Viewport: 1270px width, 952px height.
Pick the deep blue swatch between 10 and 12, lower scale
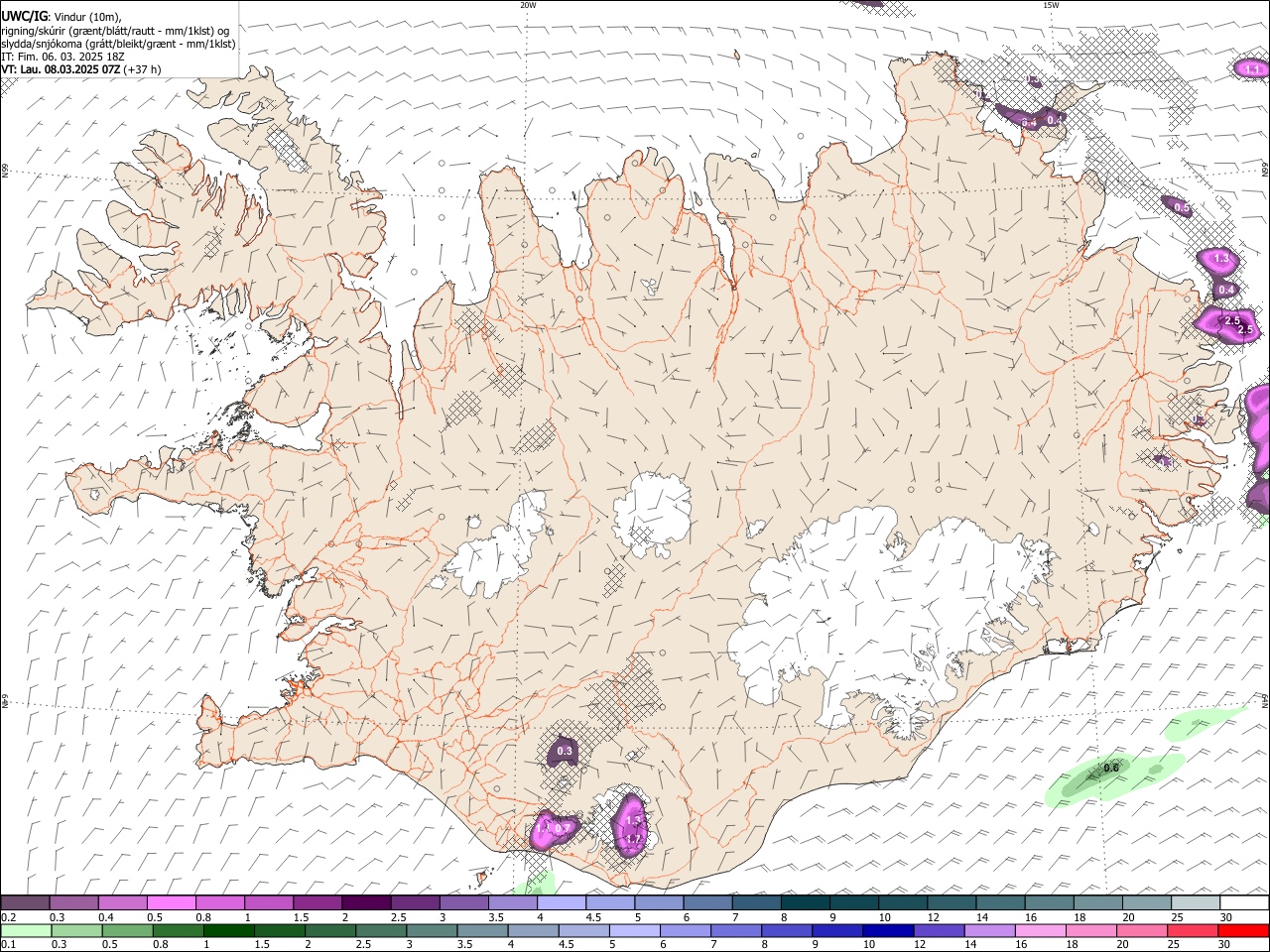[888, 930]
